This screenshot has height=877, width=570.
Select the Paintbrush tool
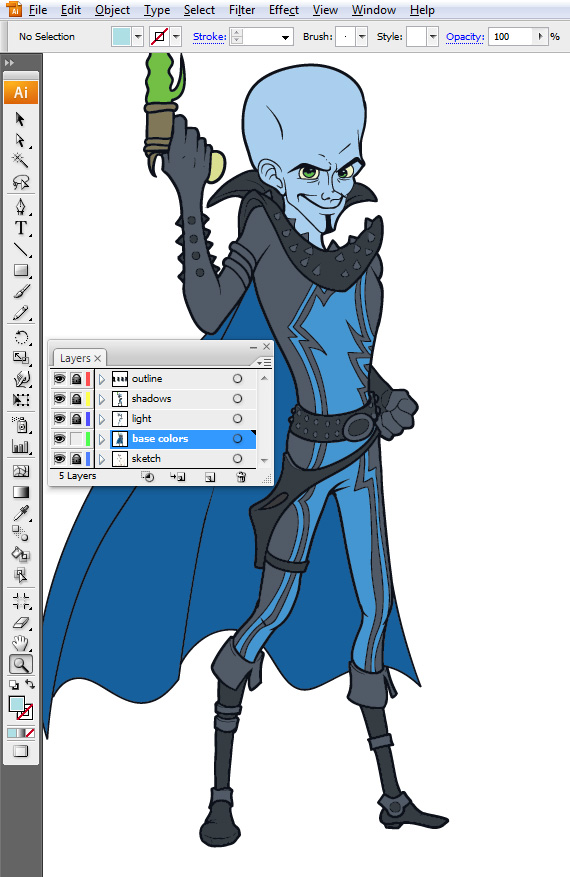coord(21,292)
